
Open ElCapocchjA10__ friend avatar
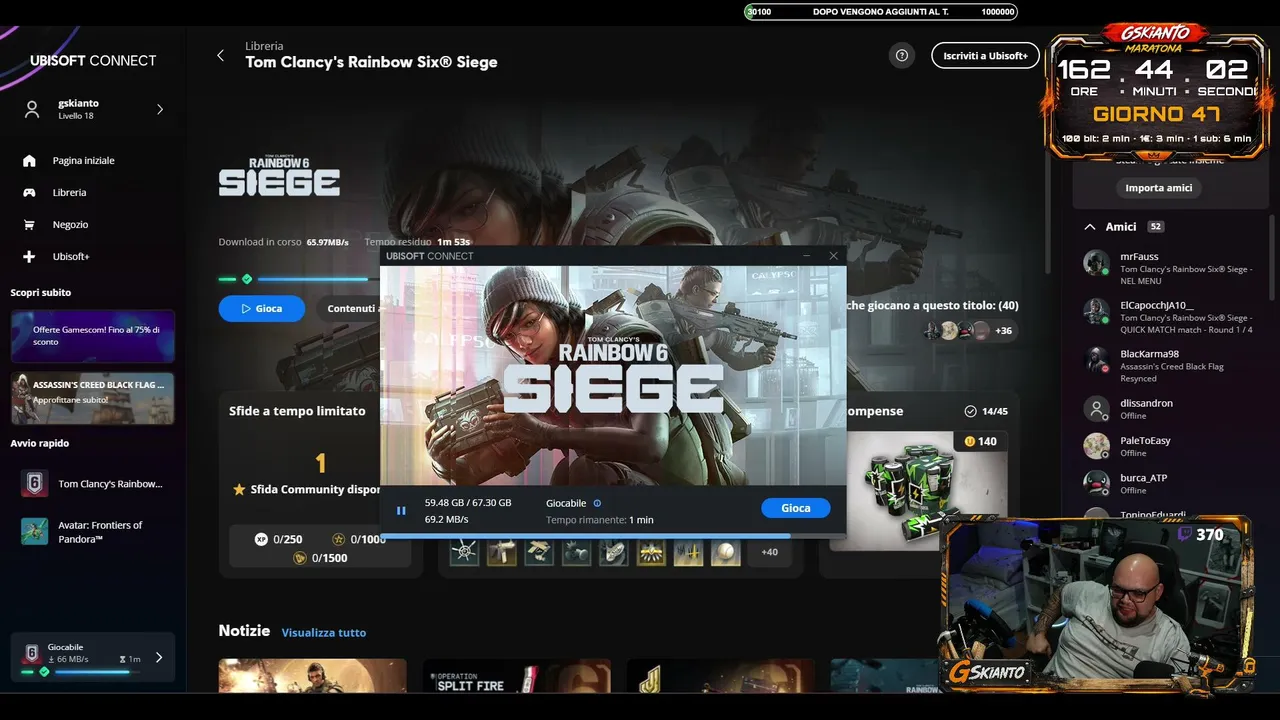pyautogui.click(x=1096, y=310)
